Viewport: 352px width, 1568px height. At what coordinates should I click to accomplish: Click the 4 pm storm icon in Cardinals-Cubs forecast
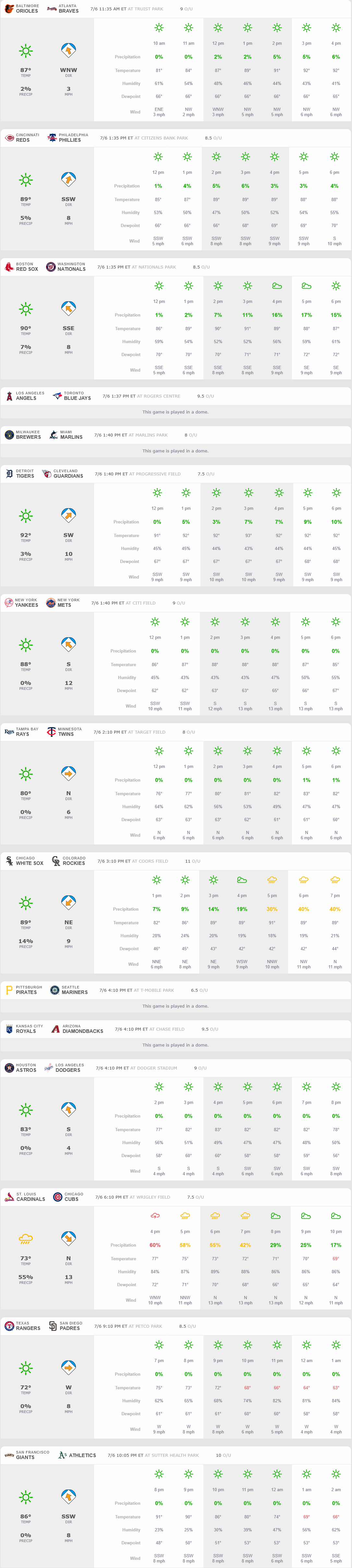click(155, 1215)
